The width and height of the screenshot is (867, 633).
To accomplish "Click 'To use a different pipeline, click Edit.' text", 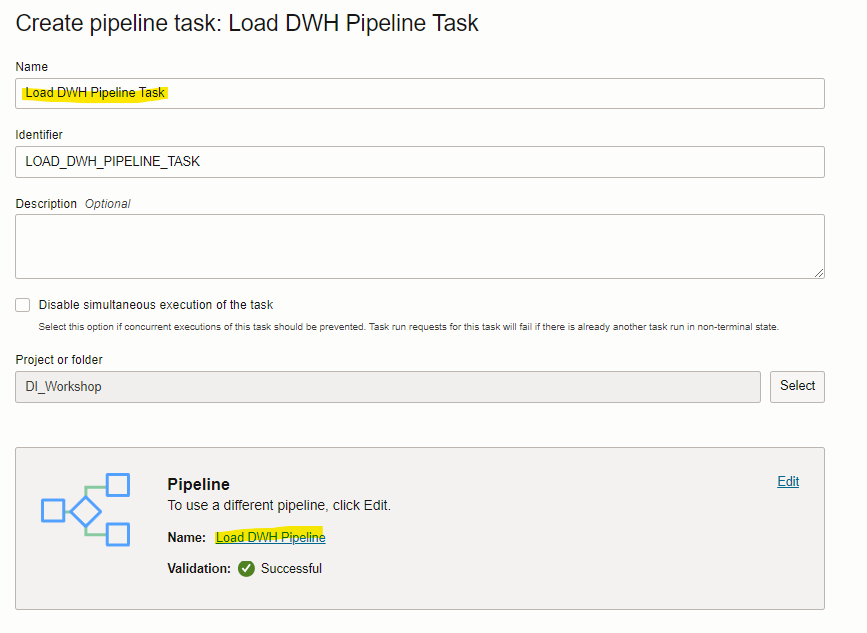I will pos(279,505).
